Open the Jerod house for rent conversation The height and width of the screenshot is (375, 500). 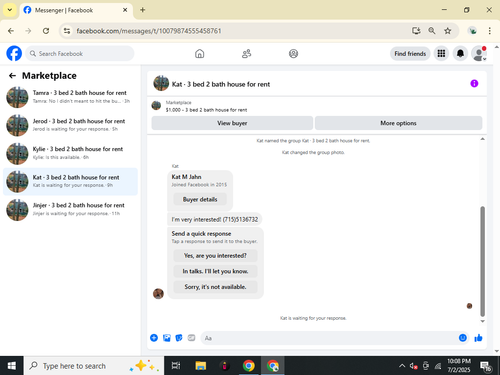[x=70, y=125]
